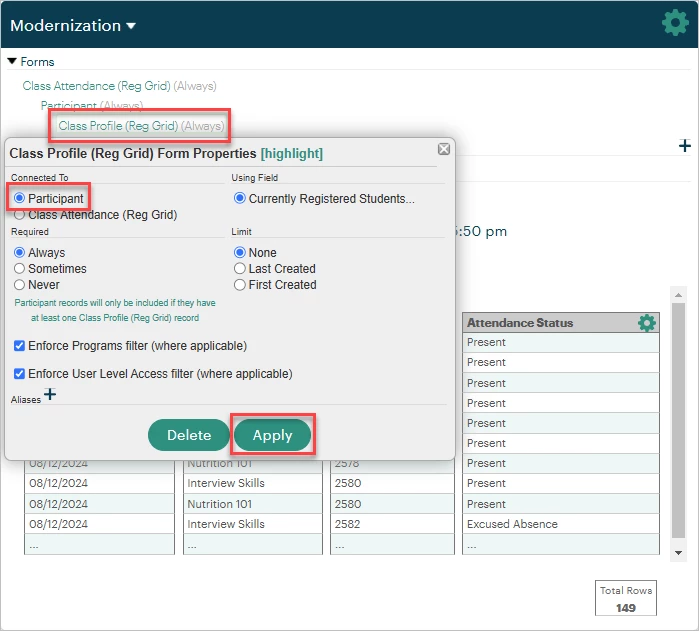699x631 pixels.
Task: Click the vertical scrollbar thumb
Action: coord(678,421)
